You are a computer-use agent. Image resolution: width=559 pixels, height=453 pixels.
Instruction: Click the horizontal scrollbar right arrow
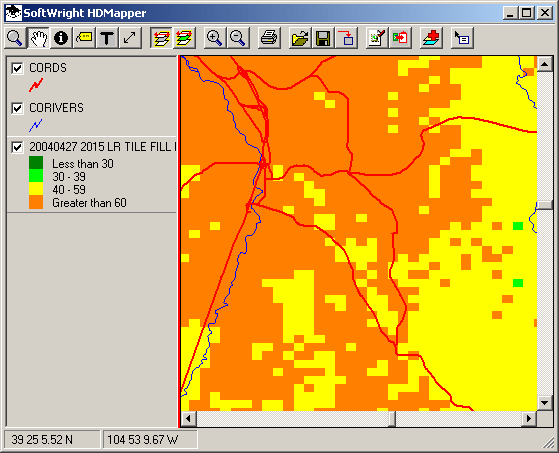click(x=529, y=418)
